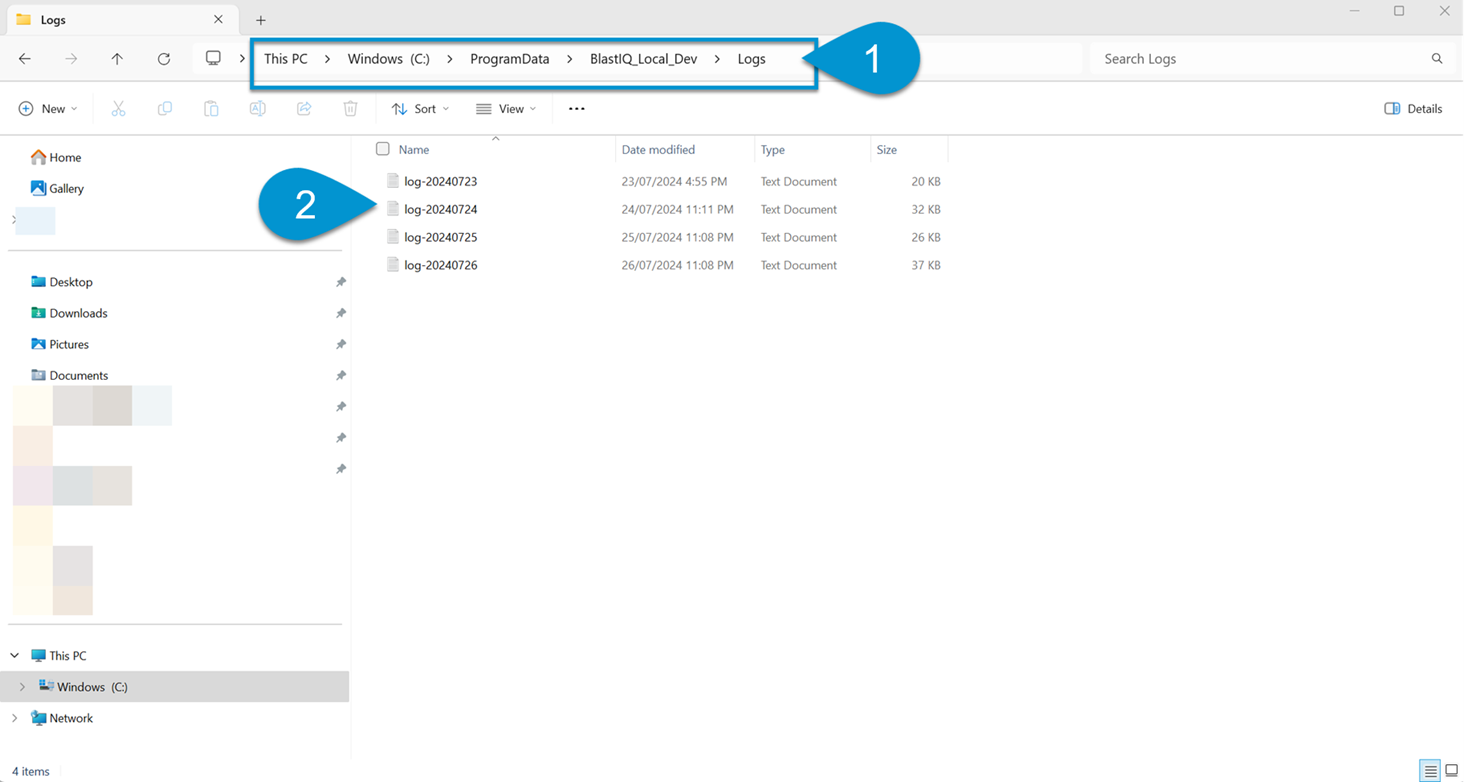Select Network in the navigation tree

click(x=61, y=718)
